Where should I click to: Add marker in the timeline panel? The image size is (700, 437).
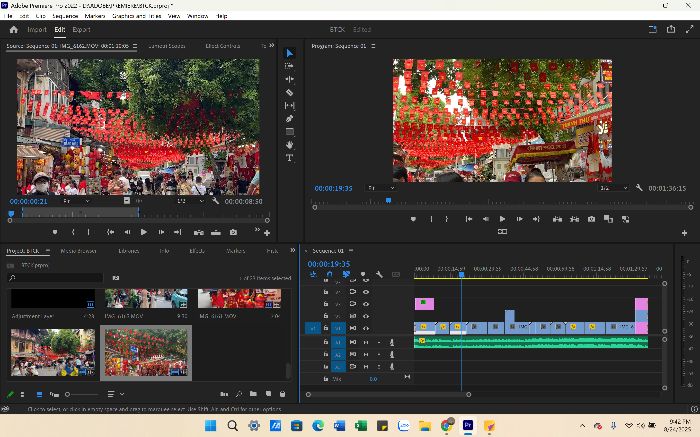click(363, 274)
